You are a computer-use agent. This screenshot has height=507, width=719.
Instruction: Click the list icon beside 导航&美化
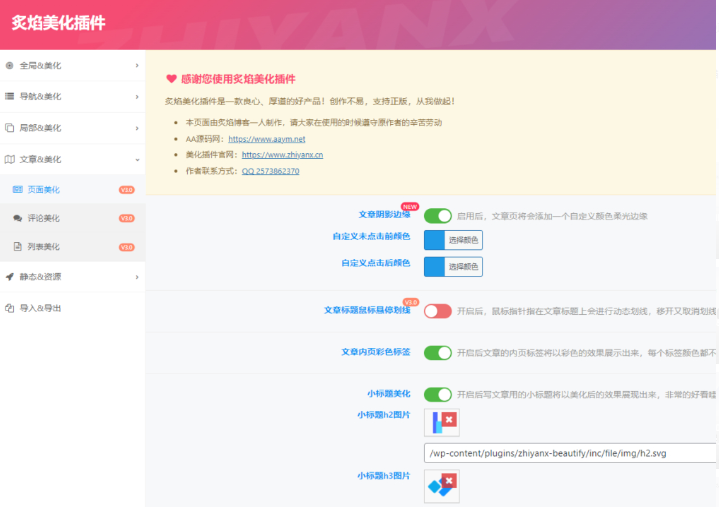tap(10, 97)
